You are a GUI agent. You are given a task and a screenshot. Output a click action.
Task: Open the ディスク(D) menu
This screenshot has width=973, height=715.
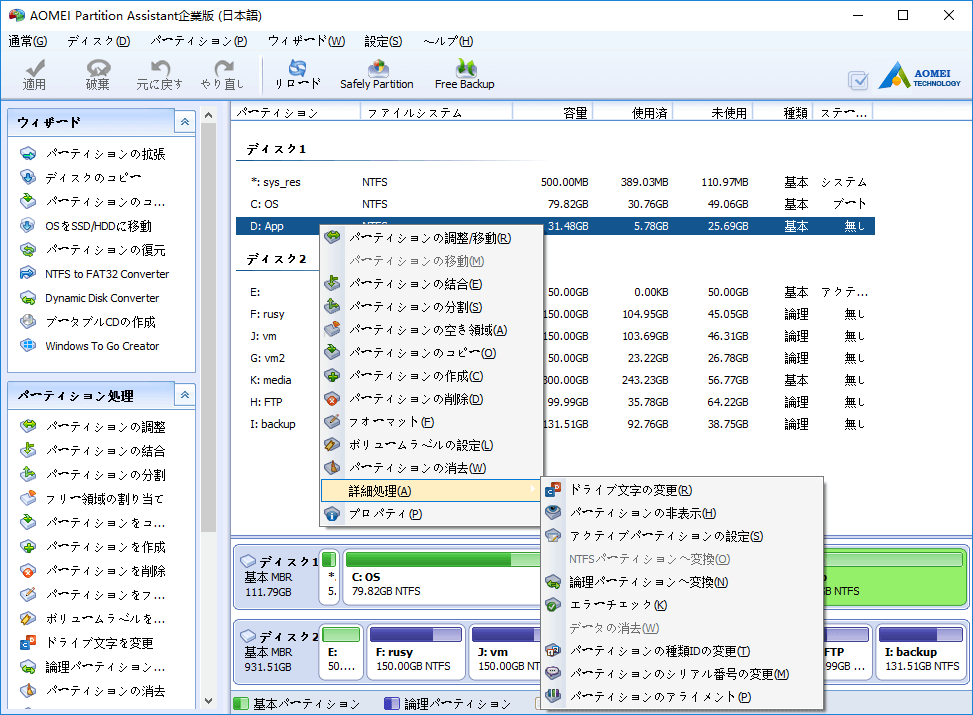pyautogui.click(x=99, y=41)
